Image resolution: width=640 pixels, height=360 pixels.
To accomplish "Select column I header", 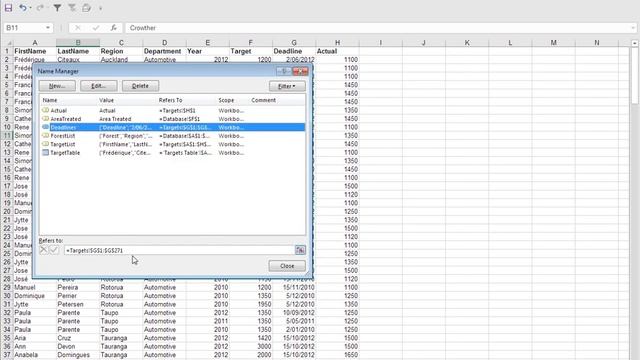I will pos(380,42).
